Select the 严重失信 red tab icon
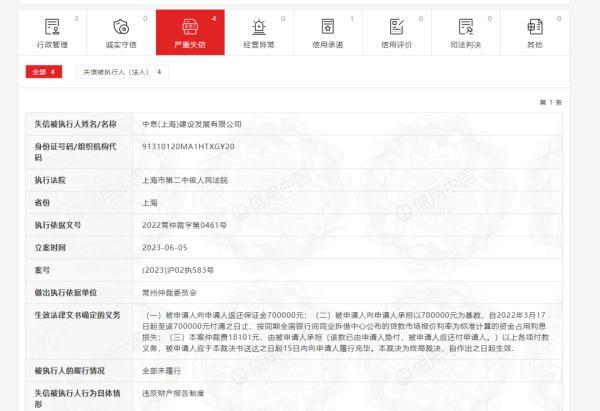 pyautogui.click(x=190, y=27)
